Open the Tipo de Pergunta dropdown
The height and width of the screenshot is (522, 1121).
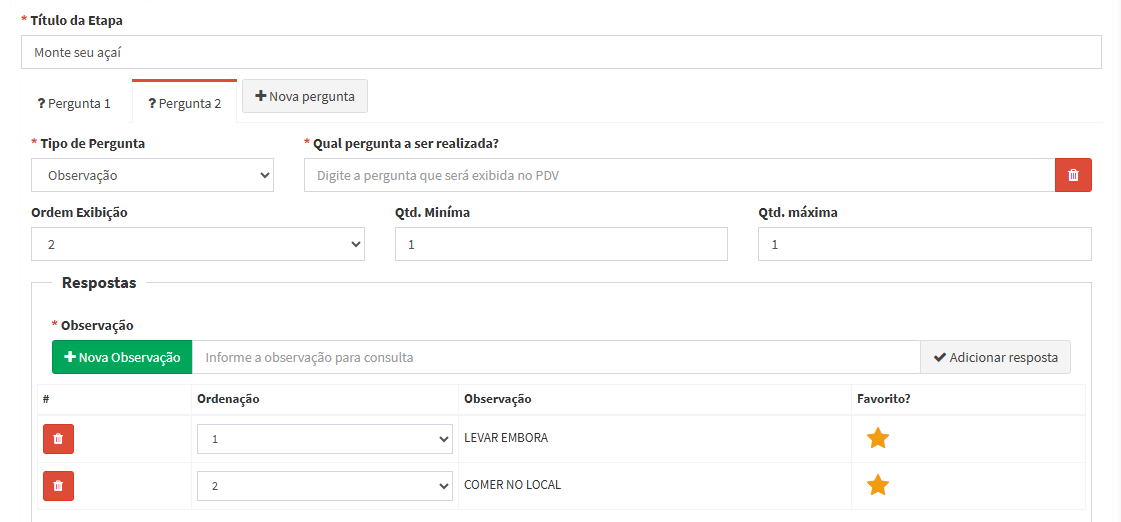coord(152,175)
